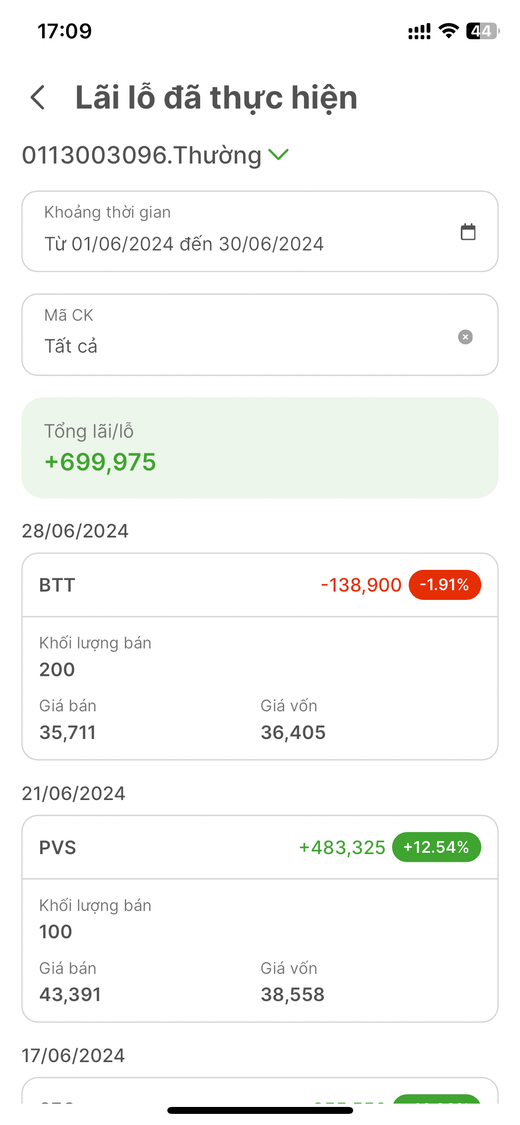Expand the account dropdown chevron
This screenshot has height=1125, width=520.
pyautogui.click(x=278, y=154)
